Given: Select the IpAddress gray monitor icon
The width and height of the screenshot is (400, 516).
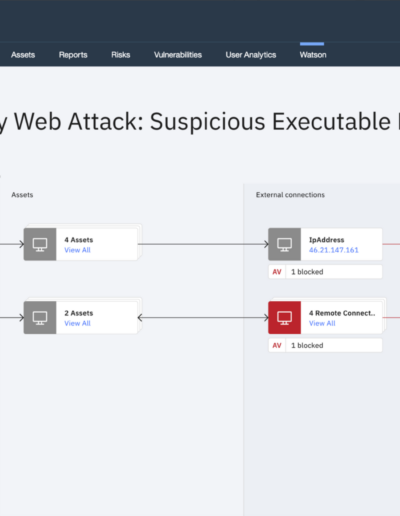Looking at the screenshot, I should pos(284,244).
